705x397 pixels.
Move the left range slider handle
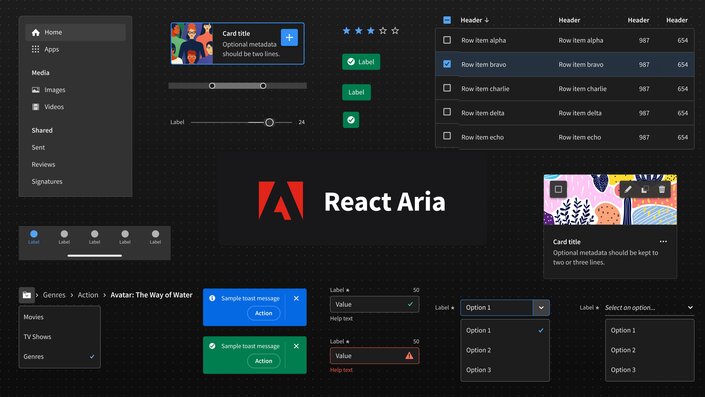click(212, 86)
